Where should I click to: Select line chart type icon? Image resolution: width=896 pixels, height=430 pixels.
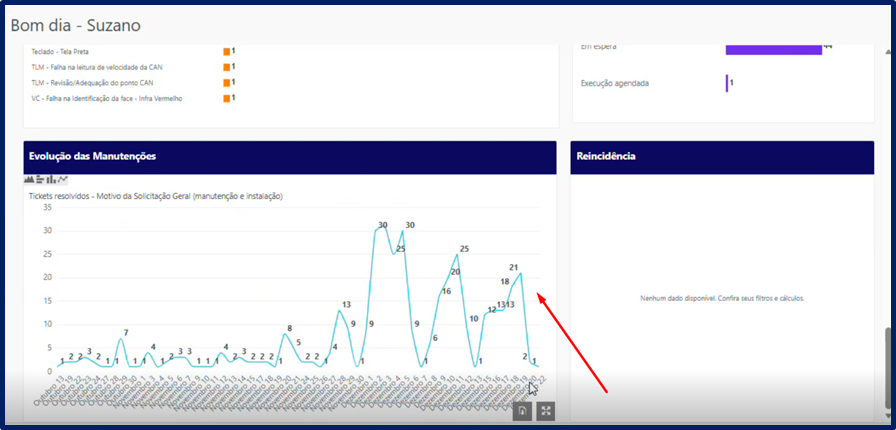coord(63,179)
